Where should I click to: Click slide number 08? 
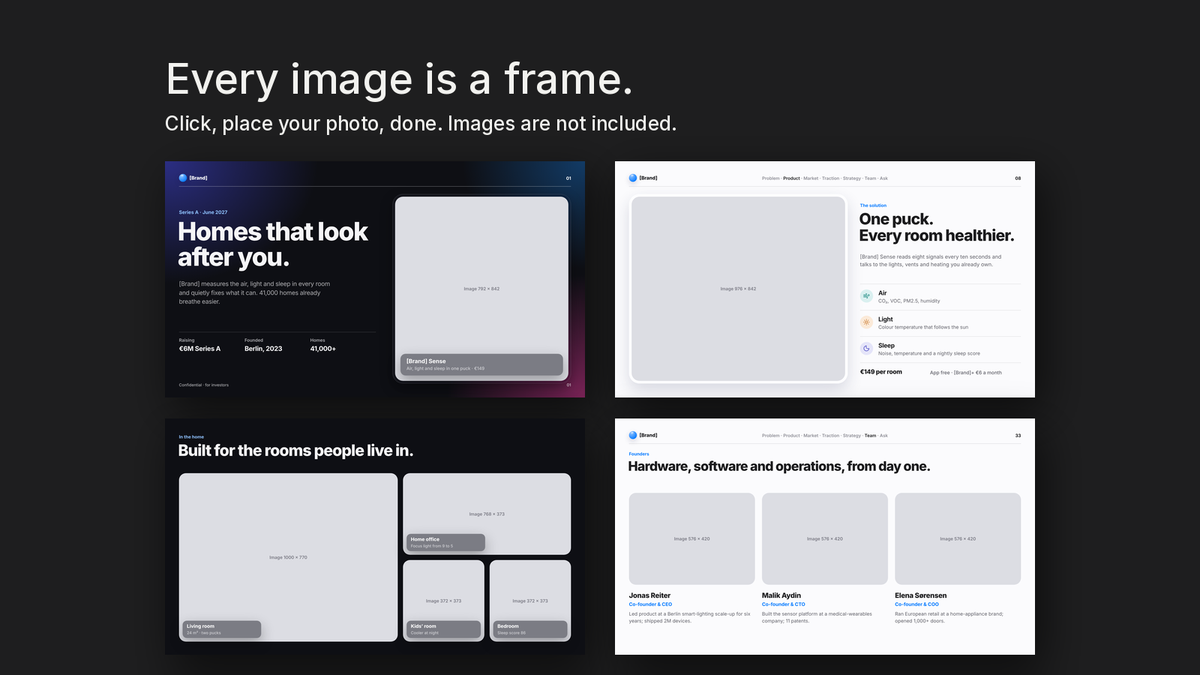point(1018,178)
